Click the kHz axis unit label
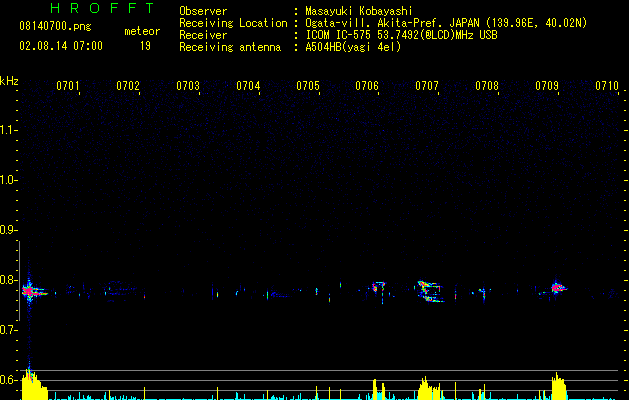 (9, 81)
